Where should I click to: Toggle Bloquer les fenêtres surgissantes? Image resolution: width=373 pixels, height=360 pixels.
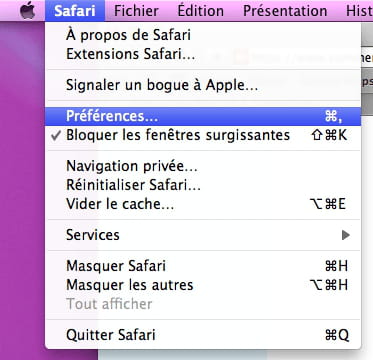203,135
